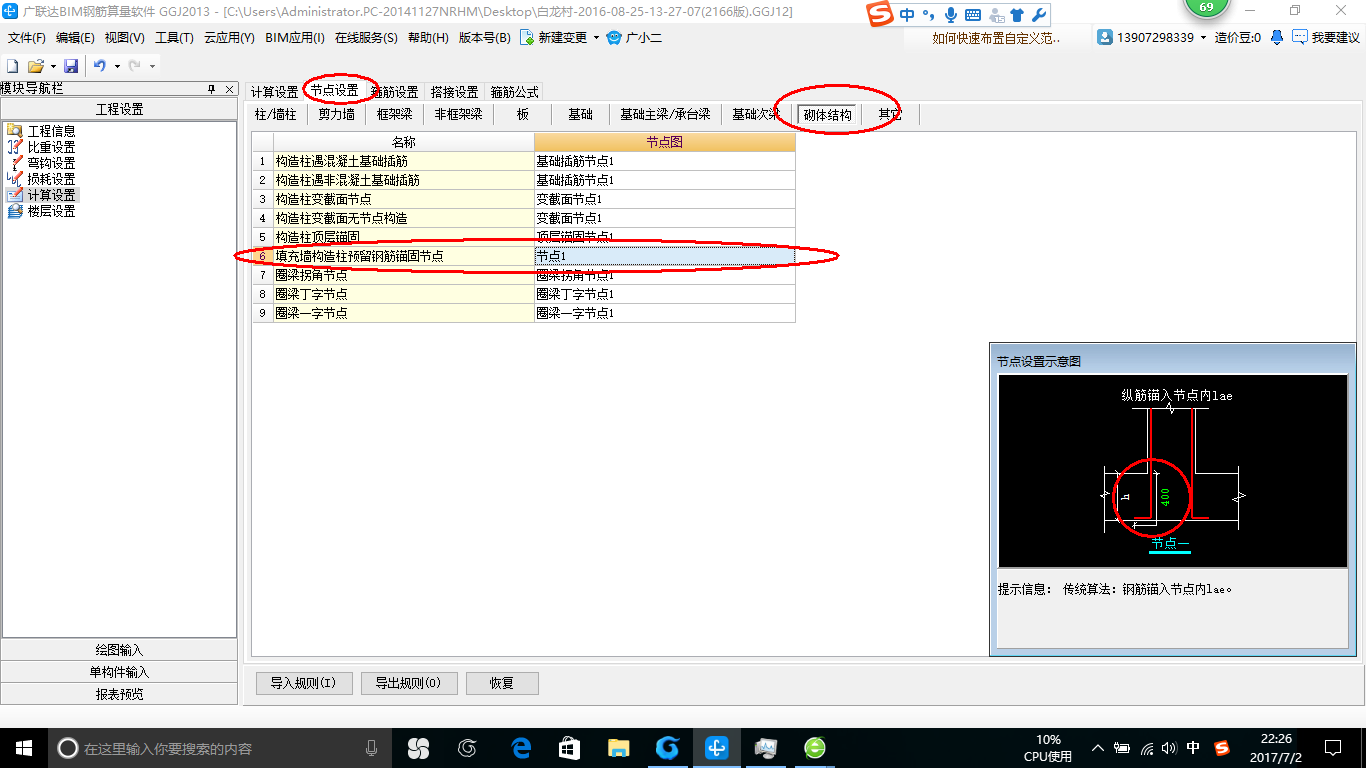Switch to the 计算设置 tab

tap(274, 91)
